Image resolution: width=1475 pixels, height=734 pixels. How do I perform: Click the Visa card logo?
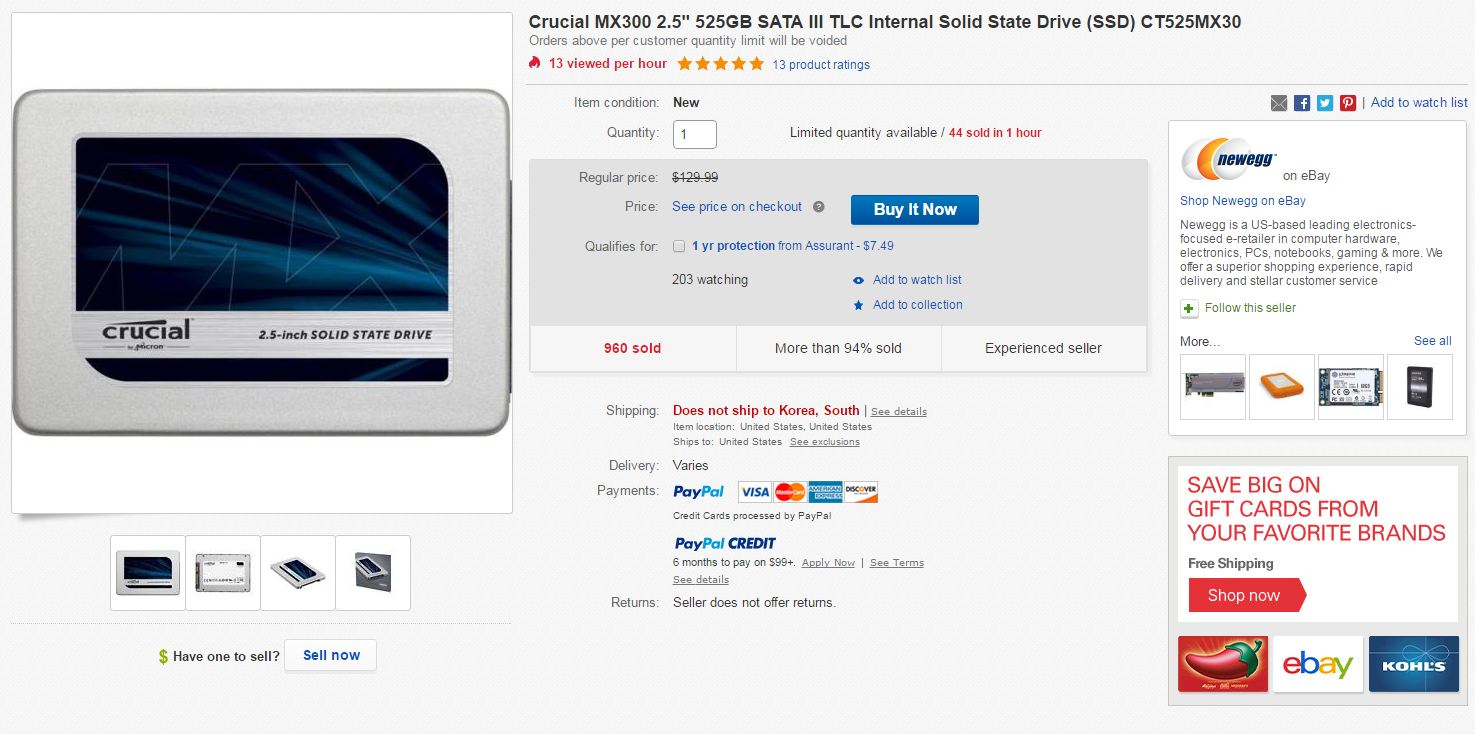(754, 492)
